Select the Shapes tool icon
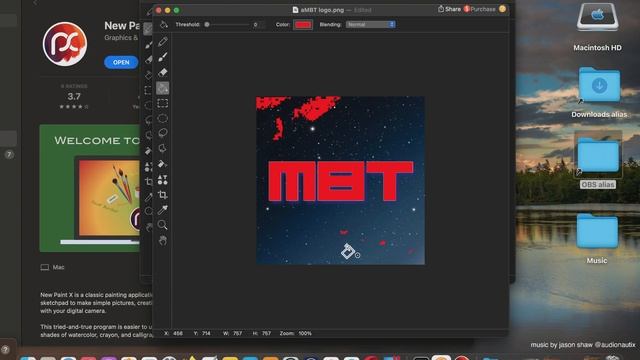Image resolution: width=640 pixels, height=360 pixels. pyautogui.click(x=163, y=180)
